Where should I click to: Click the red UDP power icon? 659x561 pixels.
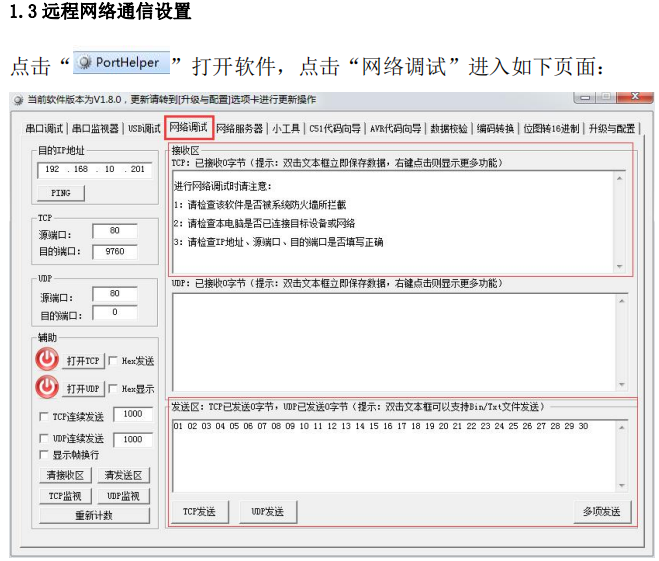click(x=47, y=387)
